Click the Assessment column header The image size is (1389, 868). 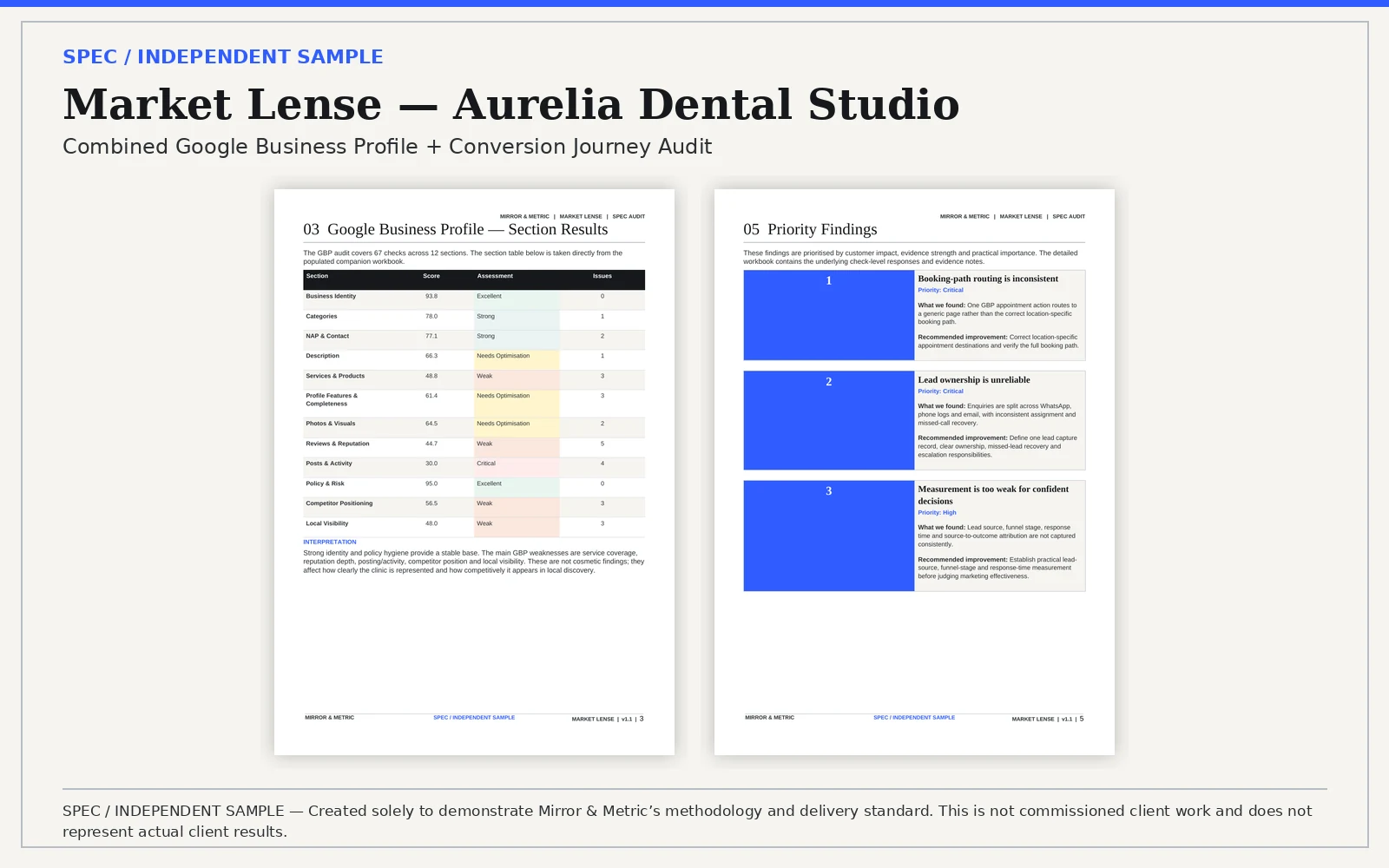point(495,276)
